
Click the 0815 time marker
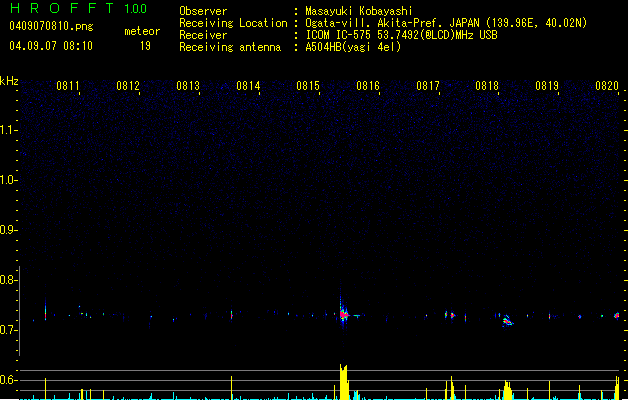click(308, 86)
